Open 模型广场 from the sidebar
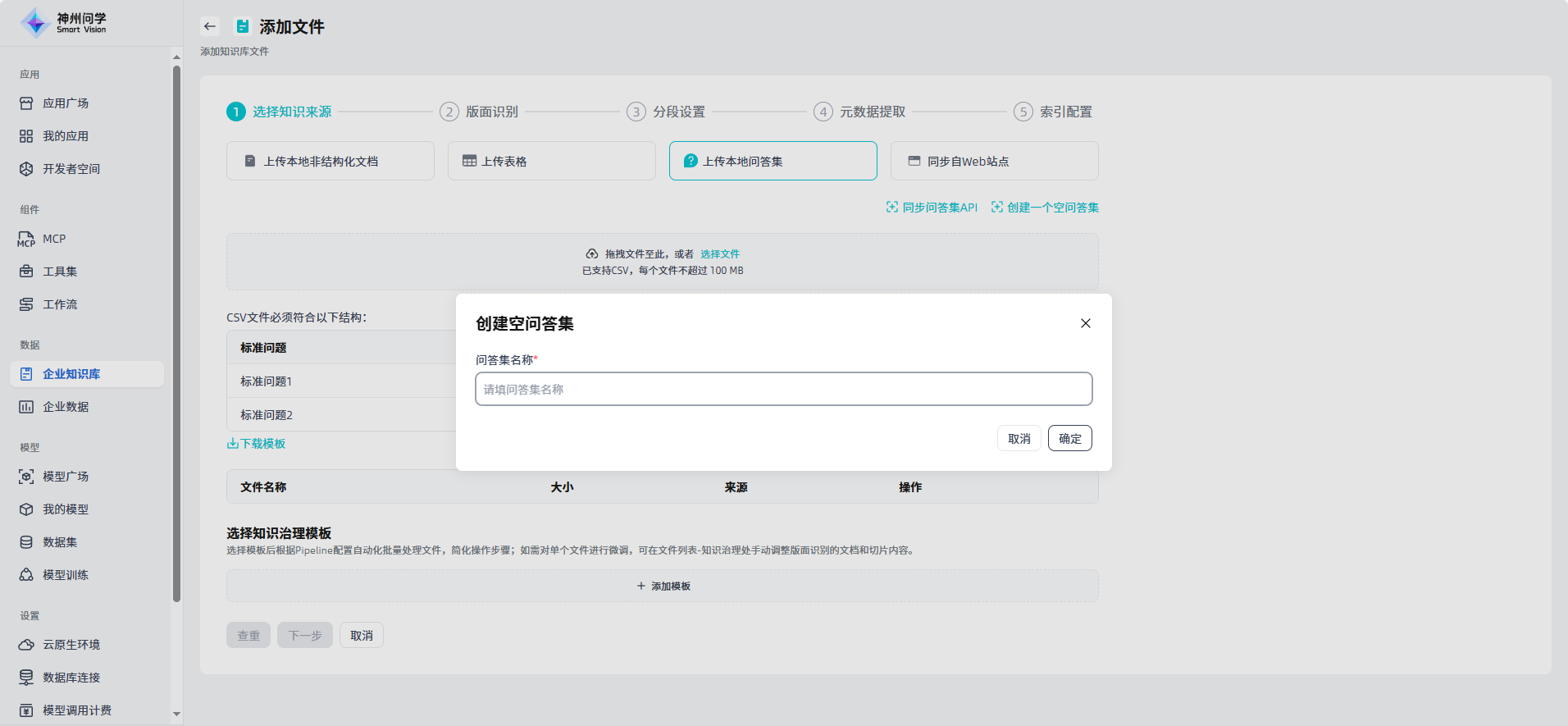This screenshot has width=1568, height=726. click(66, 477)
